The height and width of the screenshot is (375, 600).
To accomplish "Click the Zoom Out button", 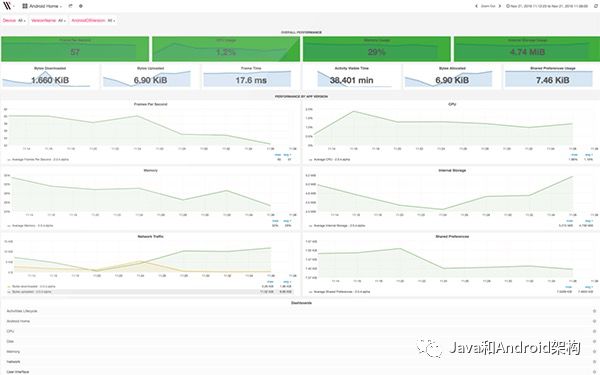I will 488,6.
